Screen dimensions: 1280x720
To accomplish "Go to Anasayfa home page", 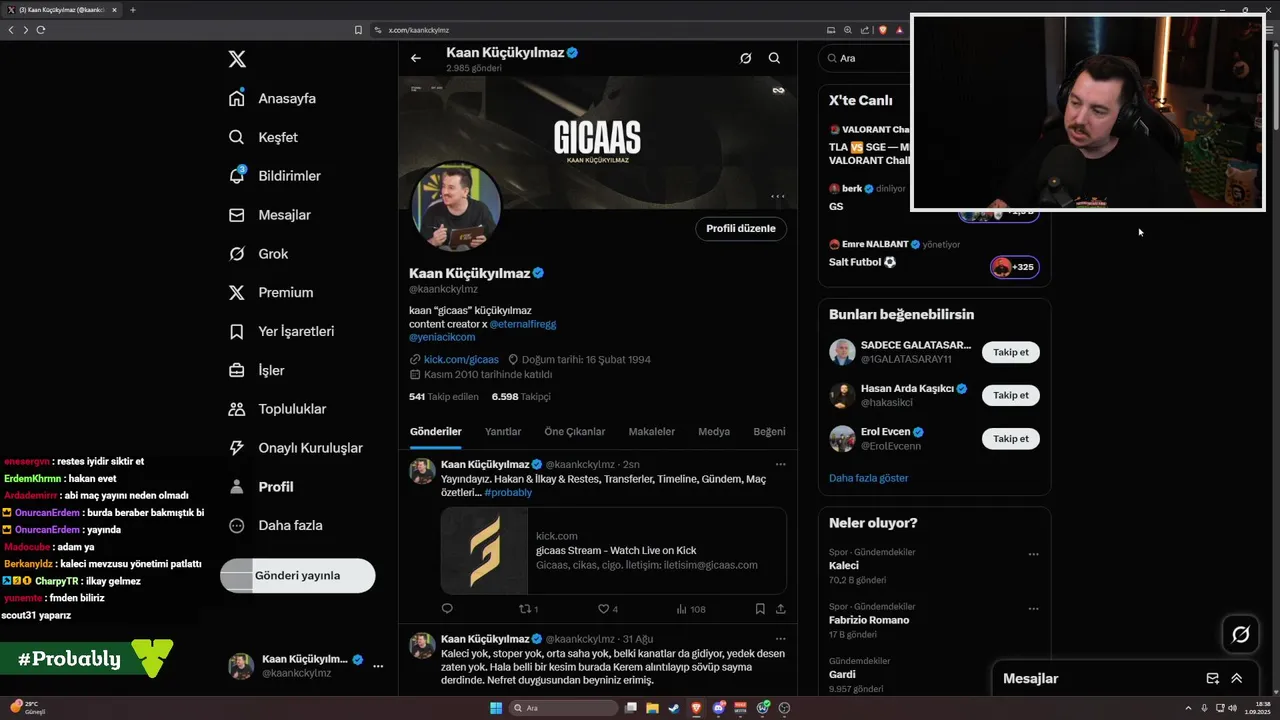I will tap(272, 98).
